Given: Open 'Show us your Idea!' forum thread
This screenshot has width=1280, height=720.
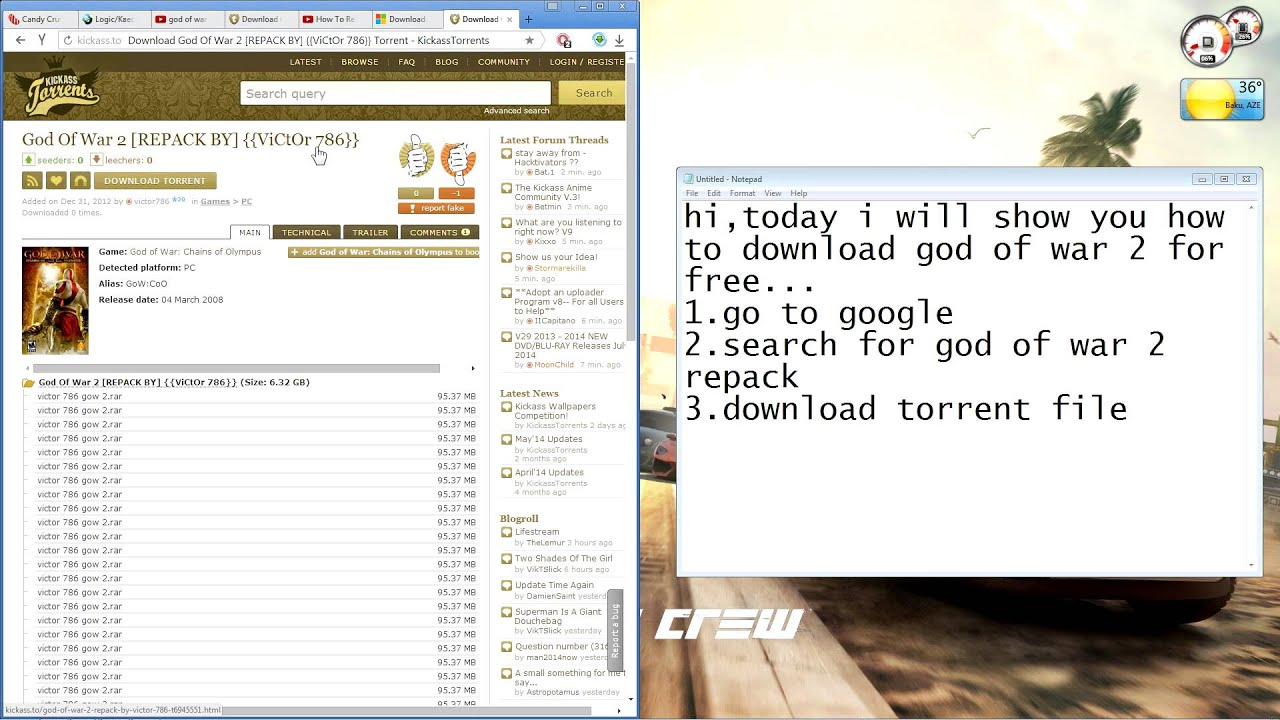Looking at the screenshot, I should pos(556,257).
